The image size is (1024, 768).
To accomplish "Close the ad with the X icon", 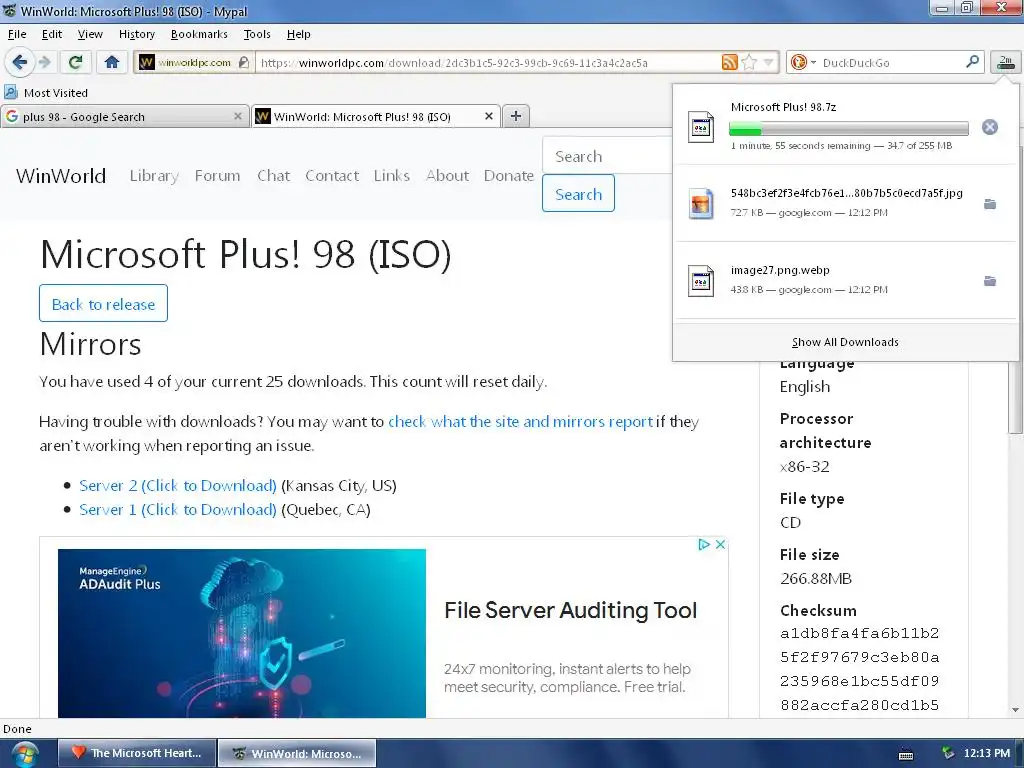I will point(720,544).
